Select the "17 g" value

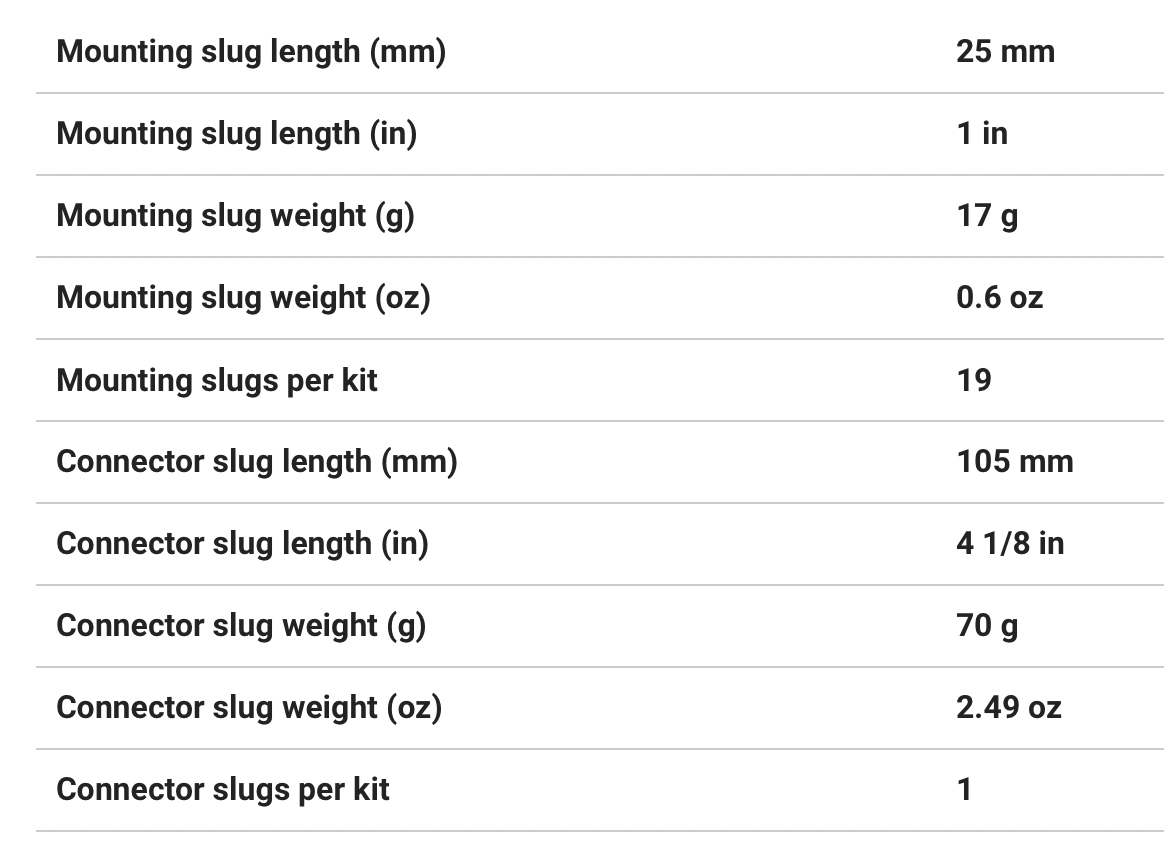(987, 215)
